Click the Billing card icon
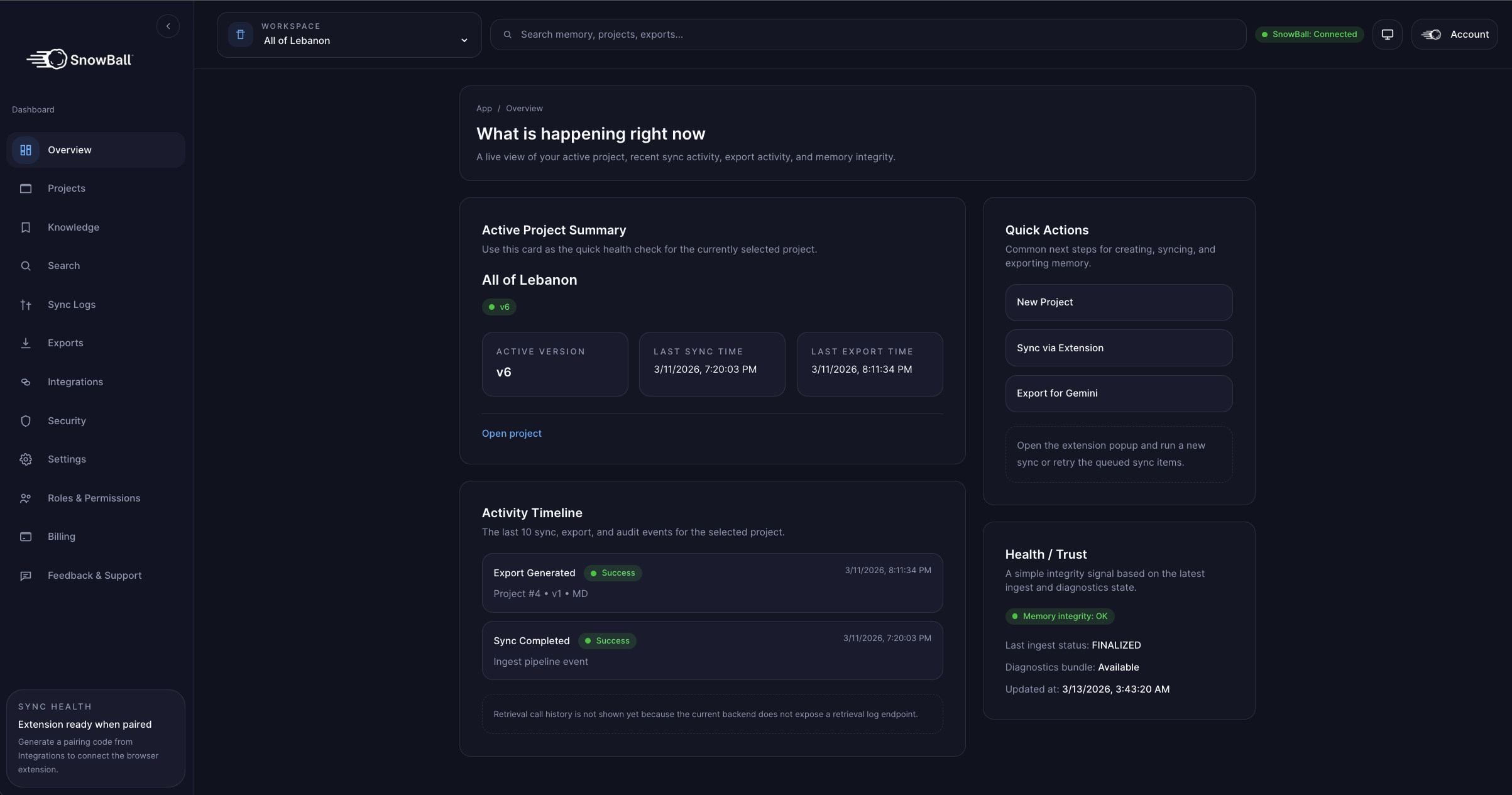Image resolution: width=1512 pixels, height=795 pixels. (26, 537)
